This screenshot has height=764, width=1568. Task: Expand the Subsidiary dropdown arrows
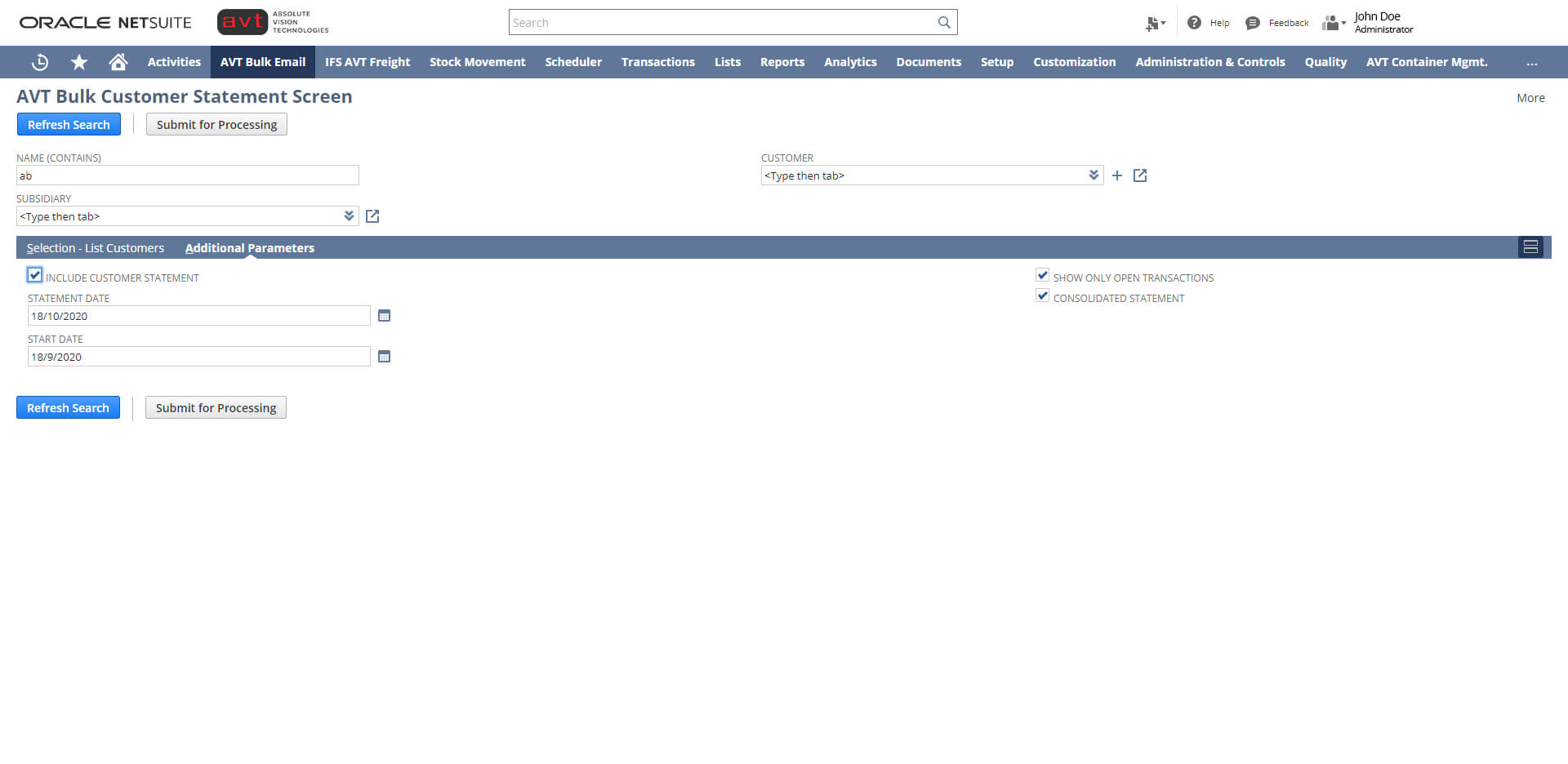(x=349, y=215)
